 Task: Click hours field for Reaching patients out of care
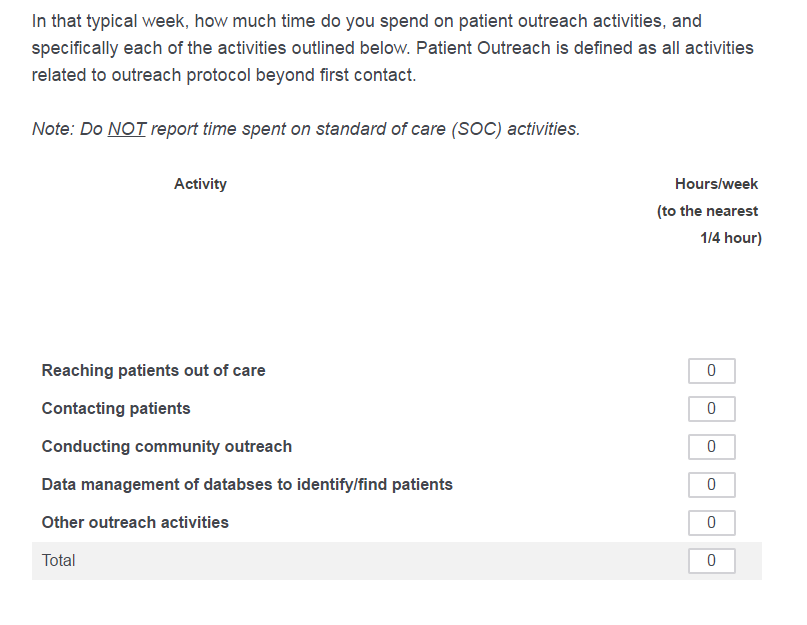point(711,371)
